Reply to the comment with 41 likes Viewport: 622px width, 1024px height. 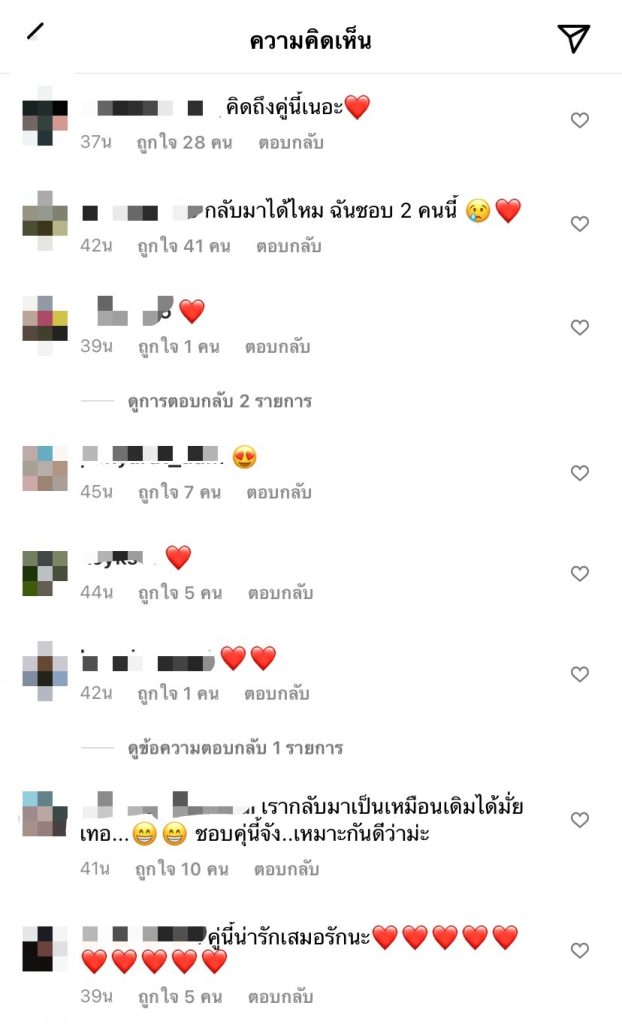(289, 246)
